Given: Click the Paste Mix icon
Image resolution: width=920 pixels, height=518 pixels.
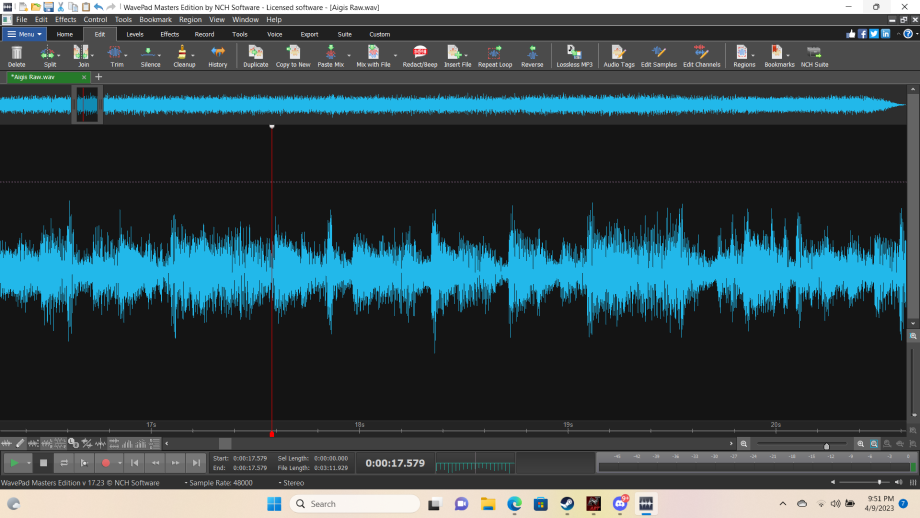Looking at the screenshot, I should [x=330, y=56].
